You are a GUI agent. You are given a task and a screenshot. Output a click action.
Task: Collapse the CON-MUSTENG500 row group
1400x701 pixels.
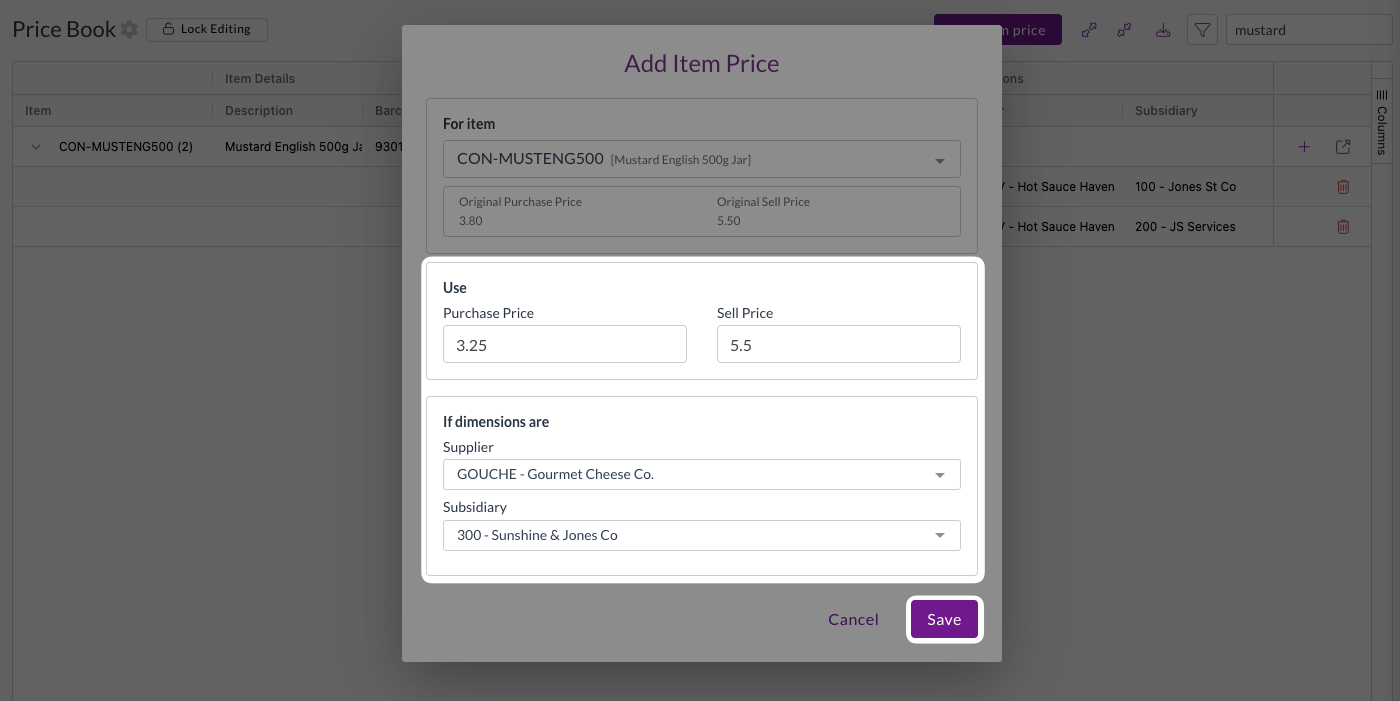click(36, 147)
